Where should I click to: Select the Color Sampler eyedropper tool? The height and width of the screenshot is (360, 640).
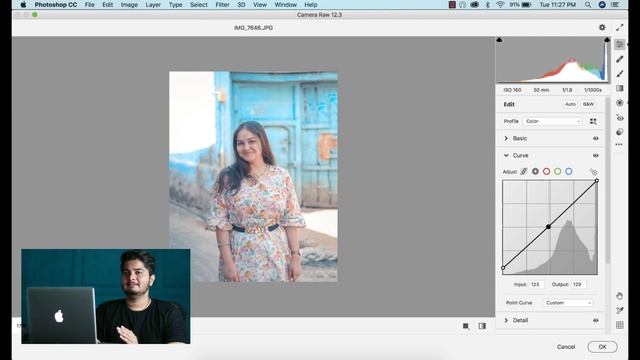pos(620,311)
